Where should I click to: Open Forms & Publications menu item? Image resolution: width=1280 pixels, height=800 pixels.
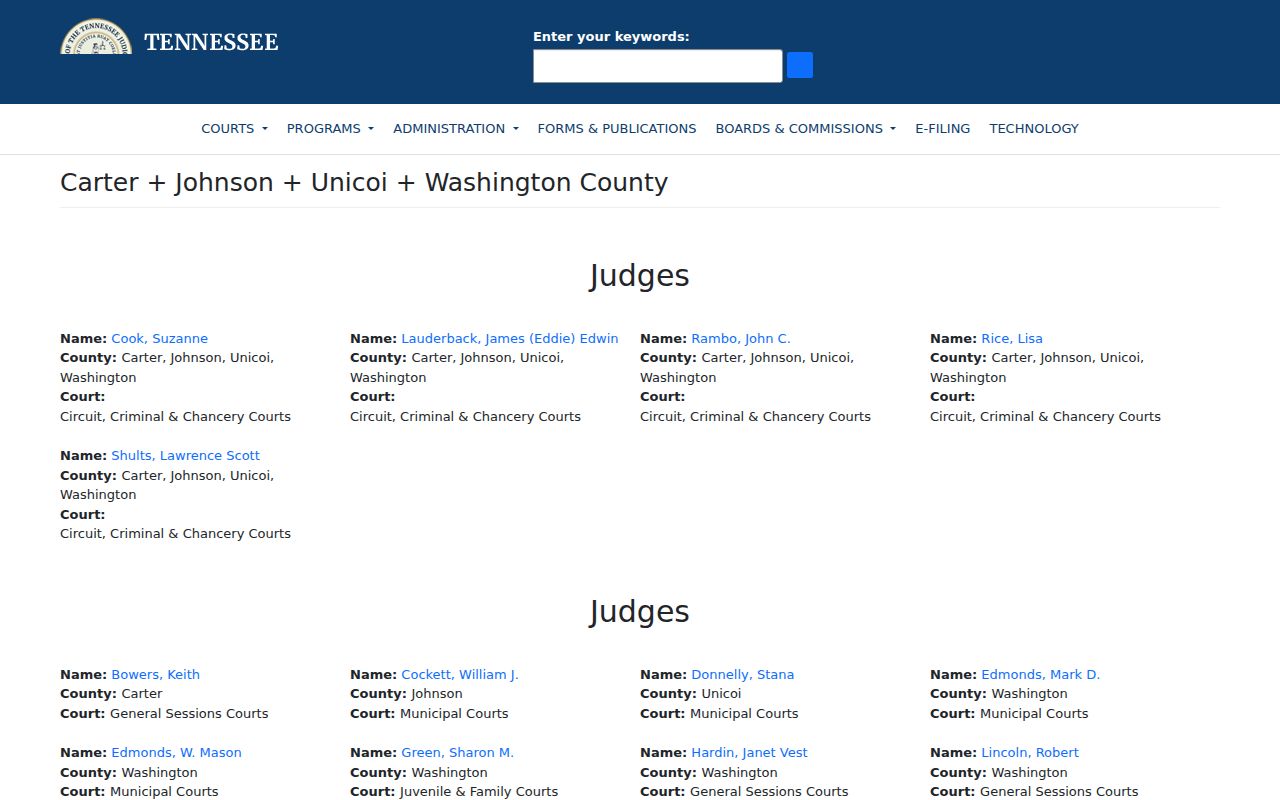coord(617,128)
